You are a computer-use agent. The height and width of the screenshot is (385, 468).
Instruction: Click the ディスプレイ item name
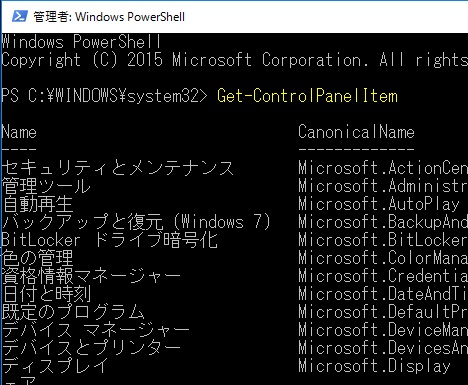tap(55, 366)
